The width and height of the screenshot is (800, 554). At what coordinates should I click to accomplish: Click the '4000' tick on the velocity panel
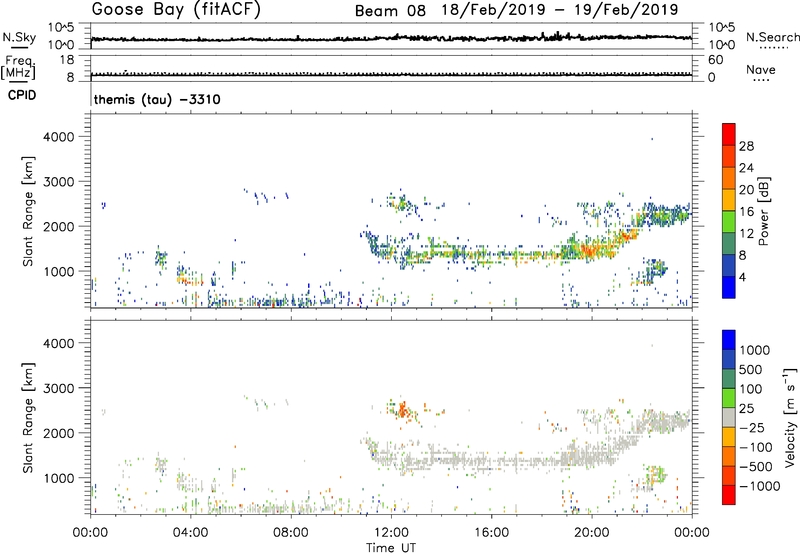58,343
